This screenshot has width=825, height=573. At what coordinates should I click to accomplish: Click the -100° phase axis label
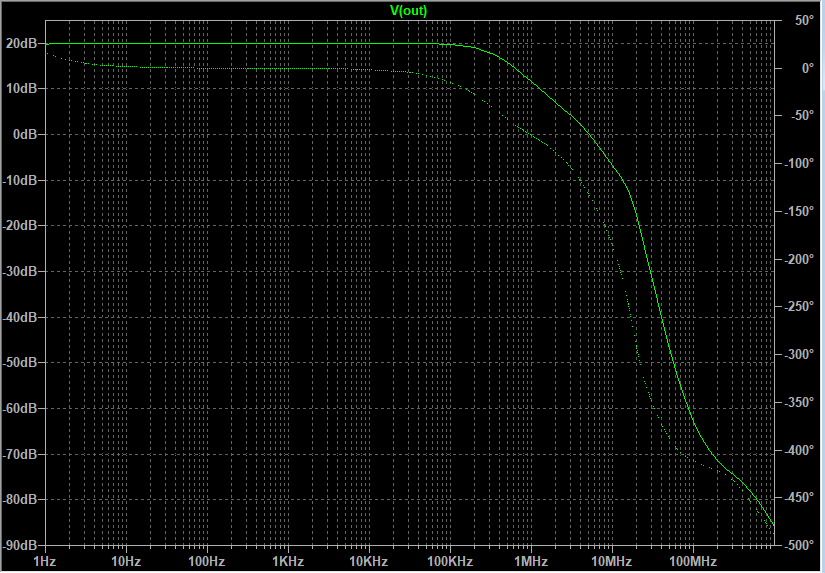click(x=800, y=164)
